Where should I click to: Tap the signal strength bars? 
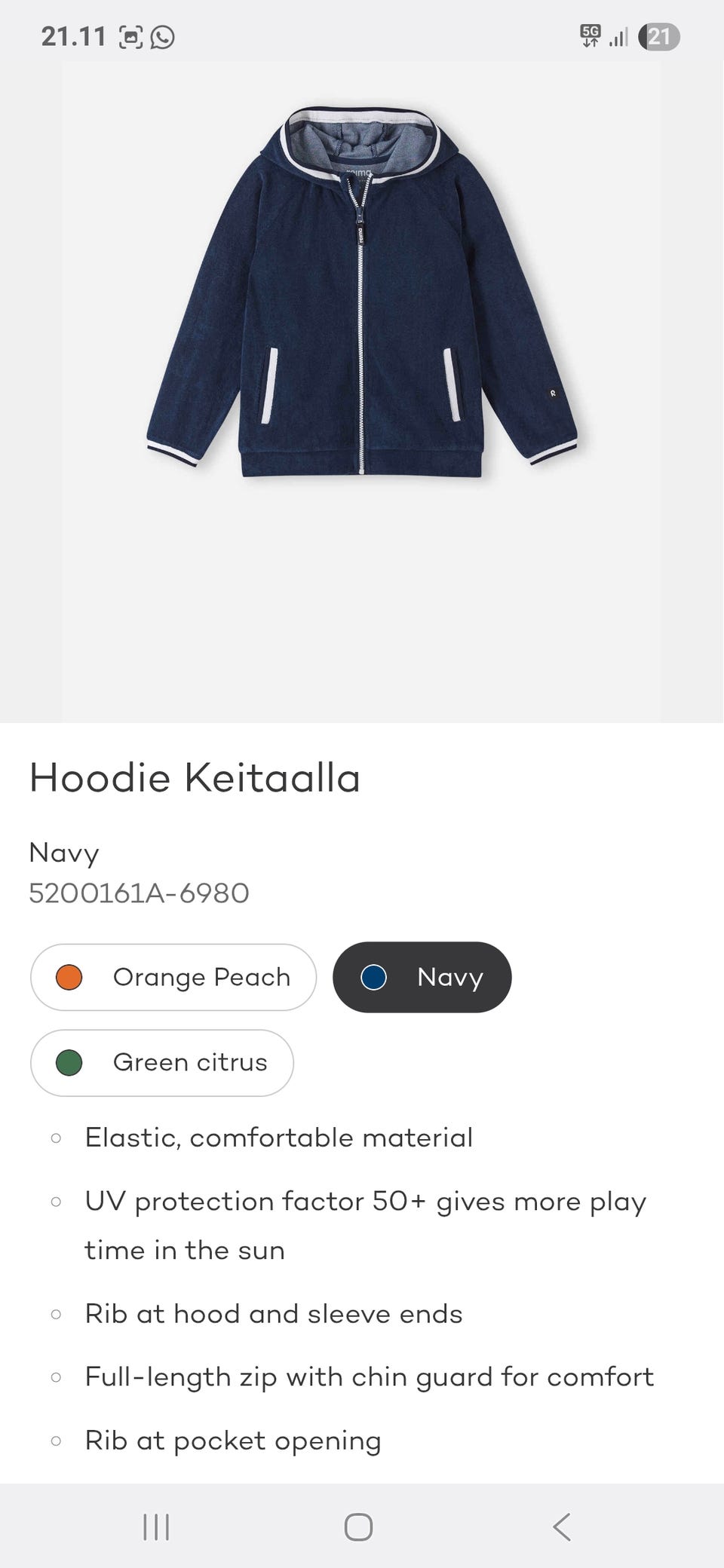pos(618,37)
